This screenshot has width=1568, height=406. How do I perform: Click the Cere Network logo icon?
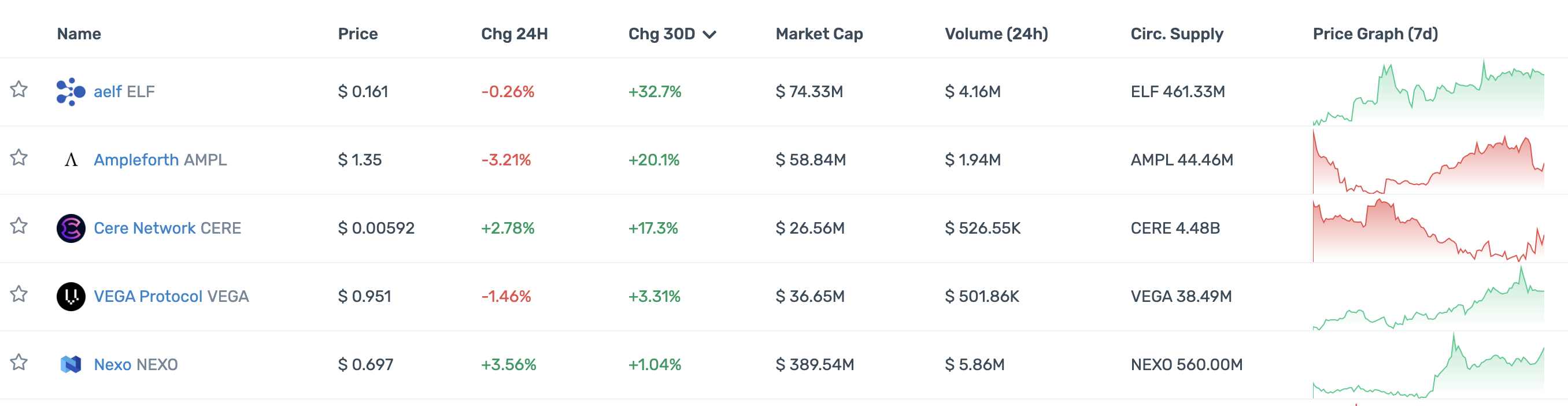(x=71, y=228)
